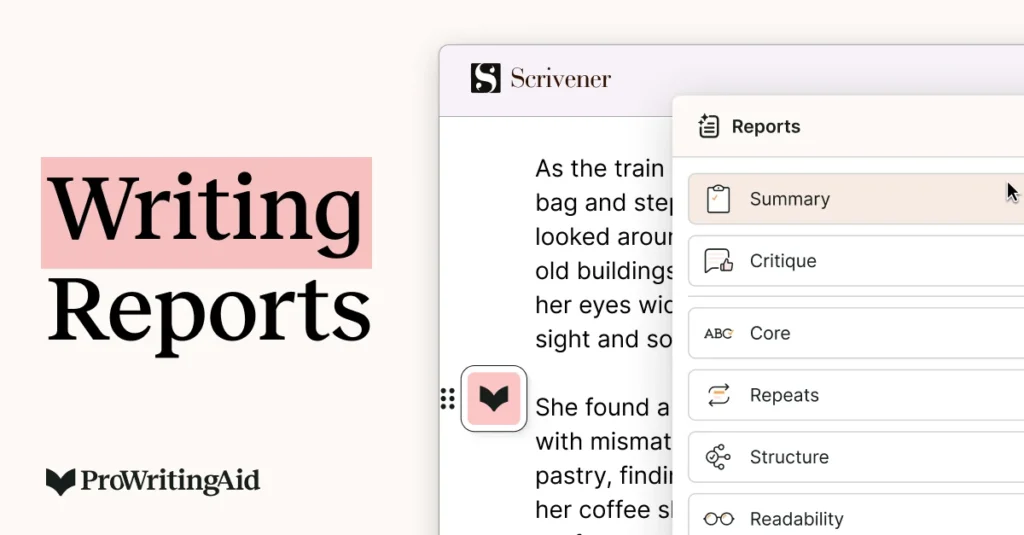The image size is (1024, 535).
Task: Click the paragraph starting "She found a"
Action: [x=603, y=458]
